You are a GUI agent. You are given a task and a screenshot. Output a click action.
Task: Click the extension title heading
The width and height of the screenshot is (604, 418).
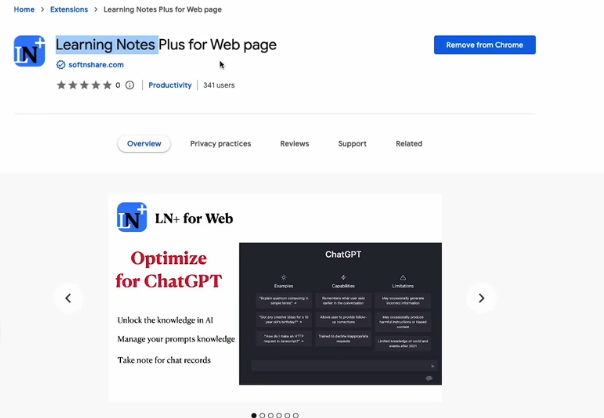pos(166,45)
